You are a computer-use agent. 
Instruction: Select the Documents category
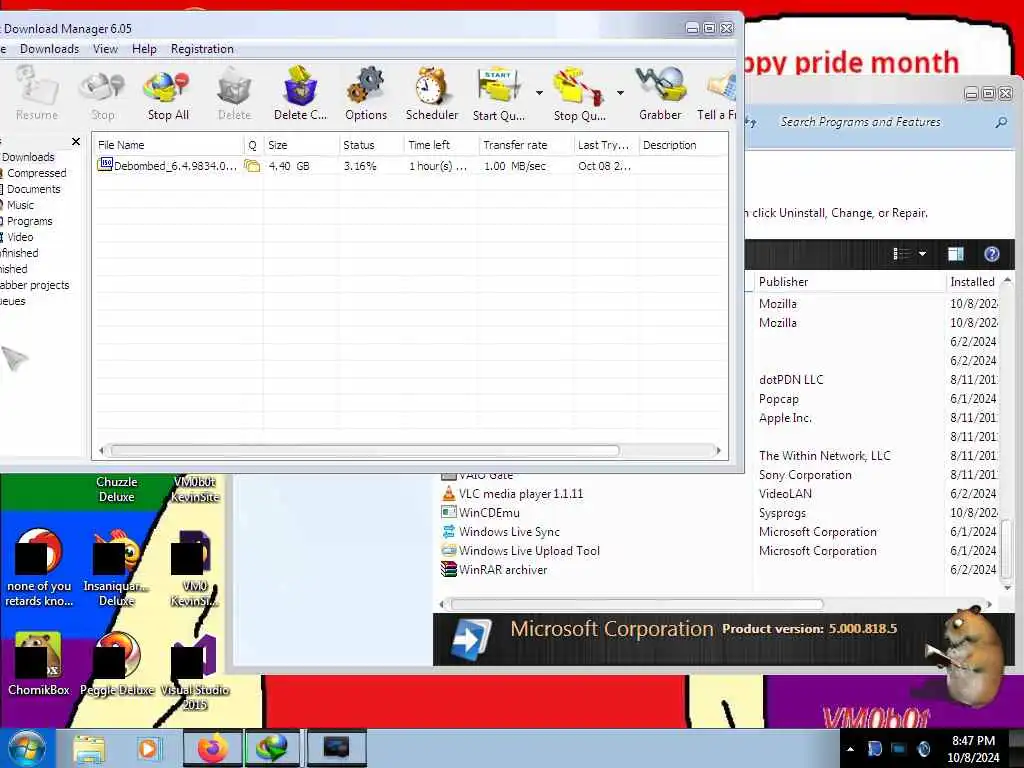[x=33, y=189]
